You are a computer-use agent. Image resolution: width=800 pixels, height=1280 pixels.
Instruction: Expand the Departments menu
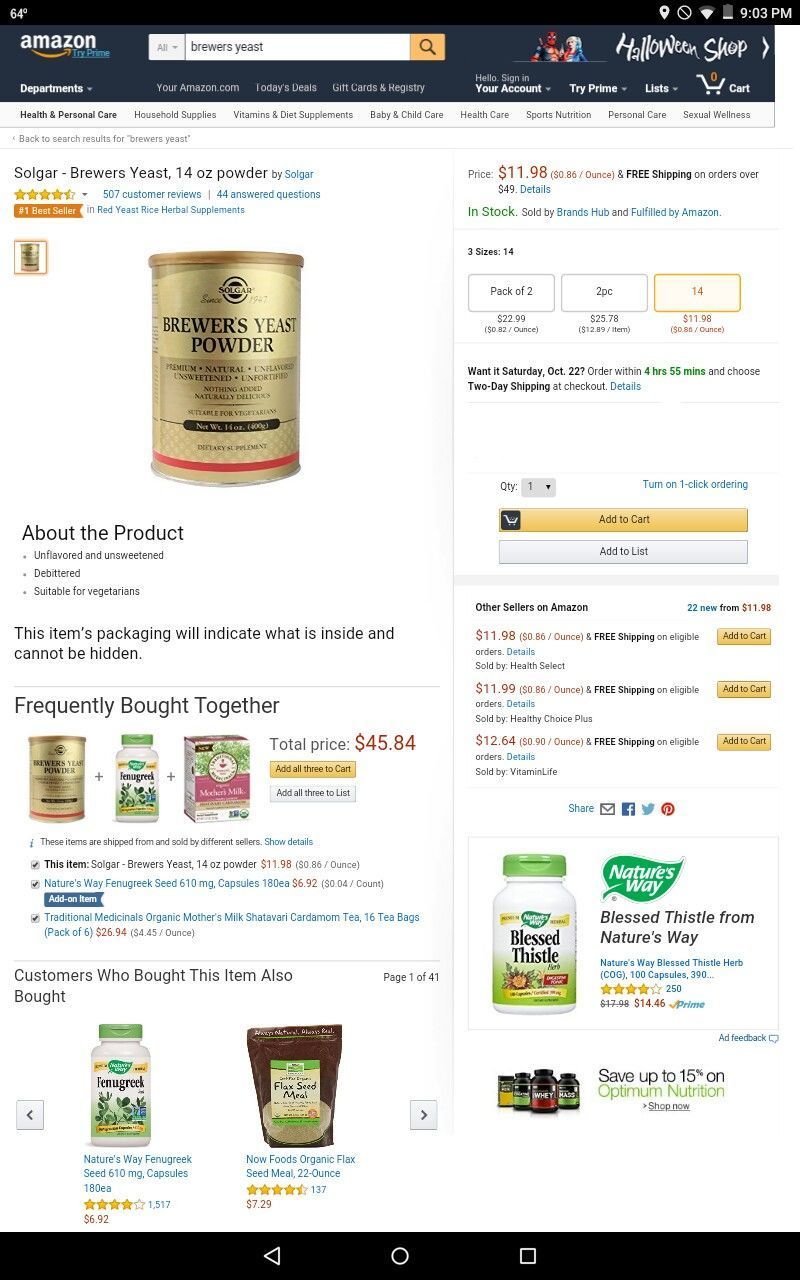pyautogui.click(x=56, y=89)
